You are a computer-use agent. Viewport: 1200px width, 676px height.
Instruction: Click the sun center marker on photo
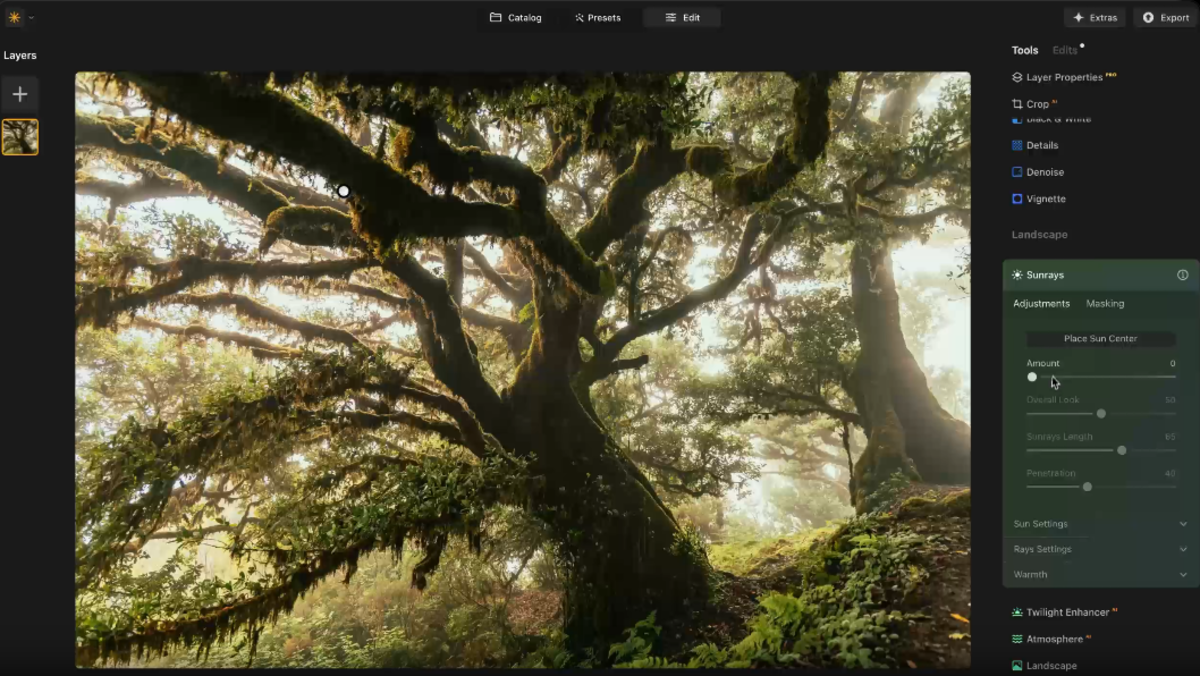click(x=343, y=191)
